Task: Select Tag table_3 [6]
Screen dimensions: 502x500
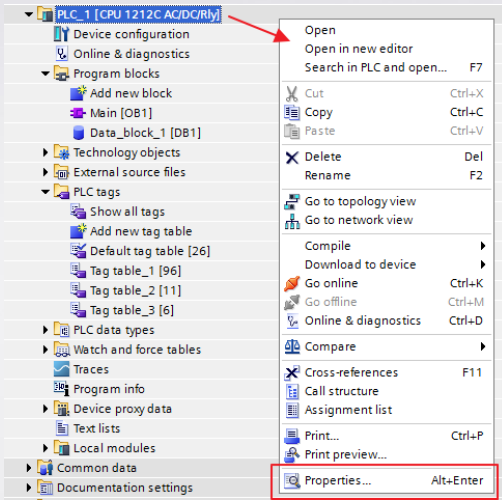Action: coord(132,310)
